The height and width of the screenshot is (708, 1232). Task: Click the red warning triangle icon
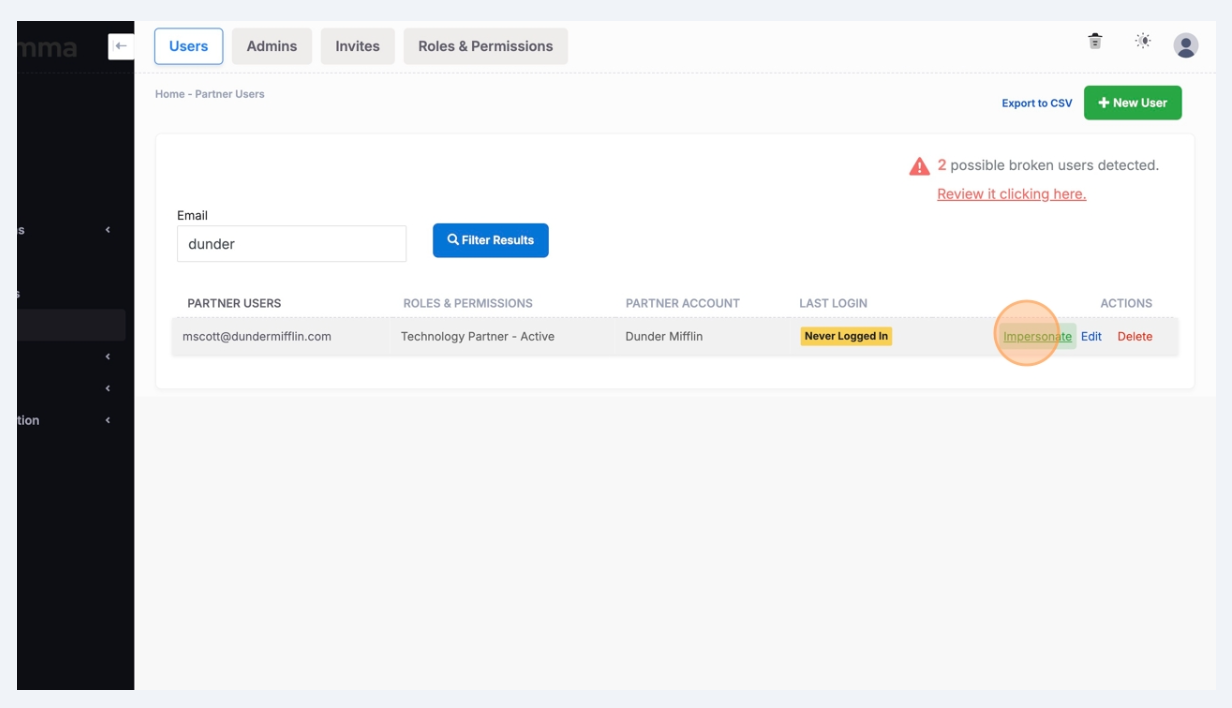coord(919,166)
